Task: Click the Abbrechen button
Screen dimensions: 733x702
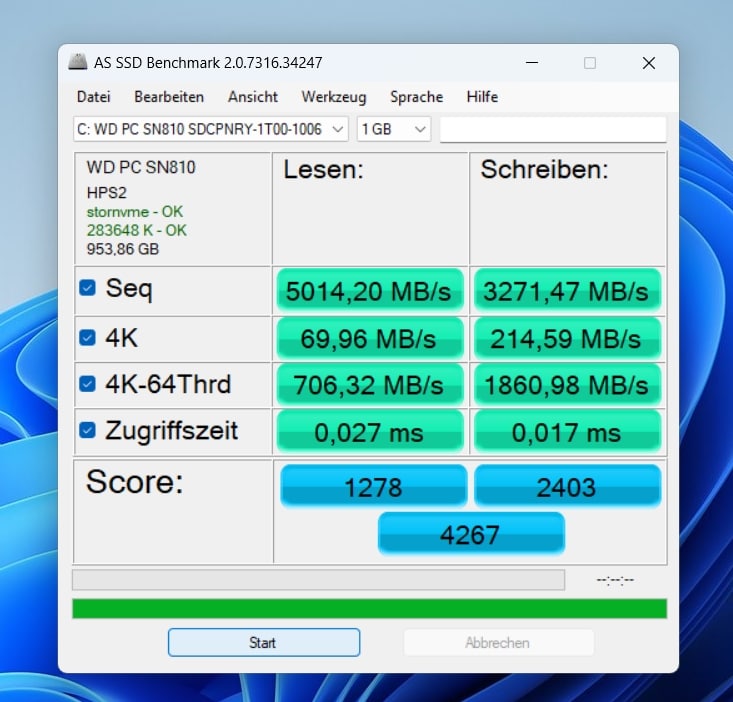Action: 498,643
